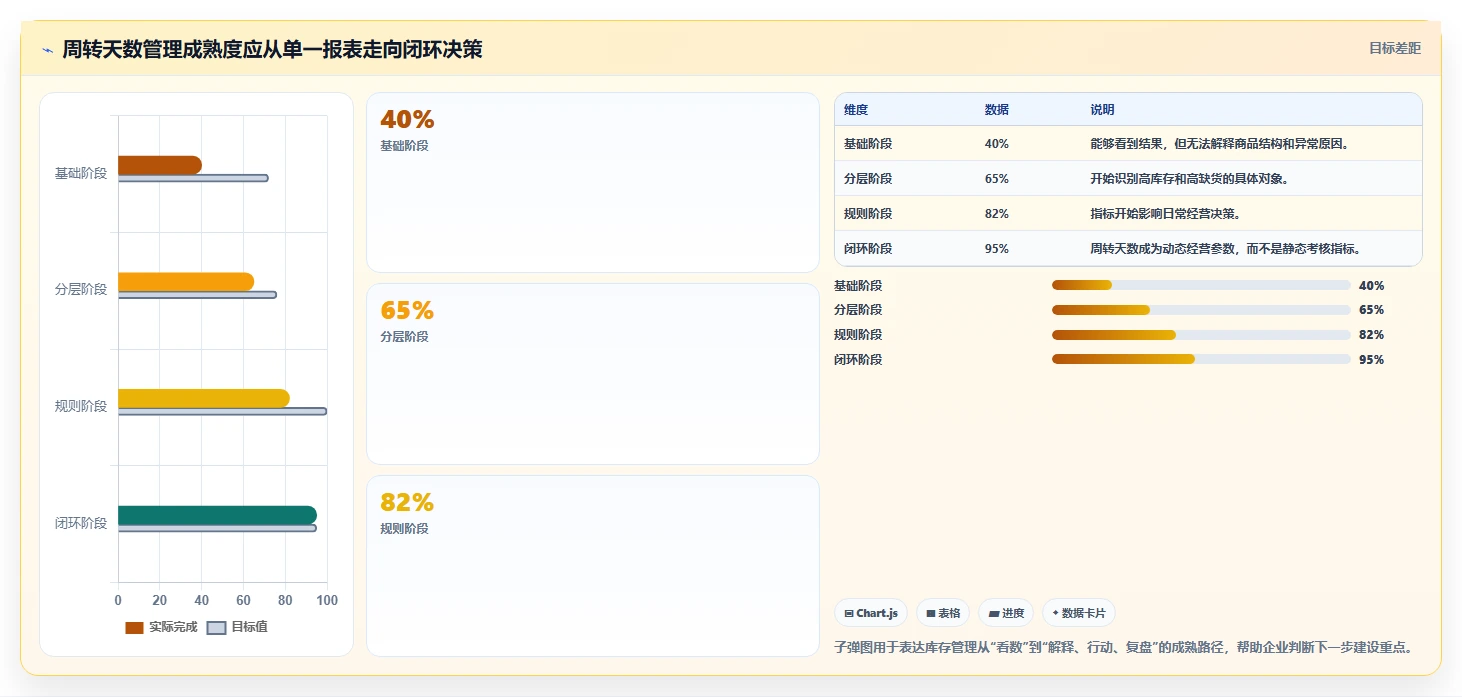Click the 规则阶段 table row cell
1462x697 pixels.
point(867,213)
